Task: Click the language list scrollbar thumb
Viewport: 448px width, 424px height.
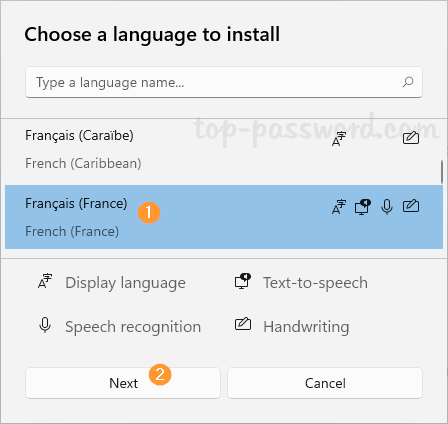Action: coord(442,172)
